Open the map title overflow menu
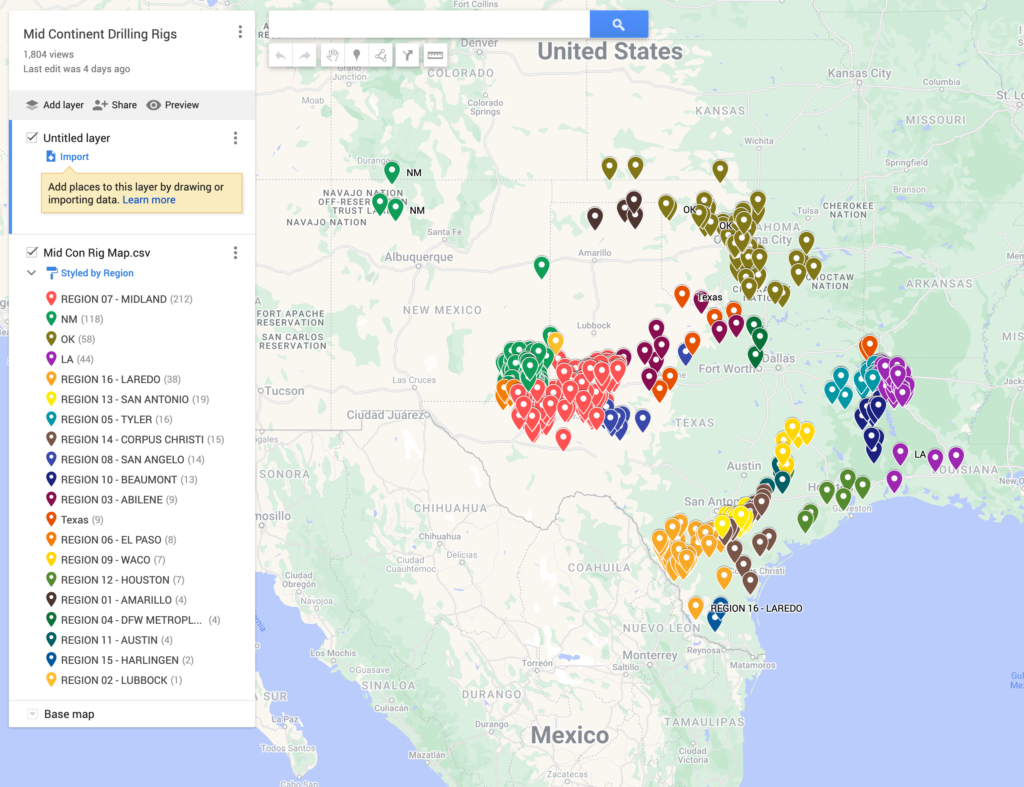Viewport: 1024px width, 787px height. [x=240, y=31]
